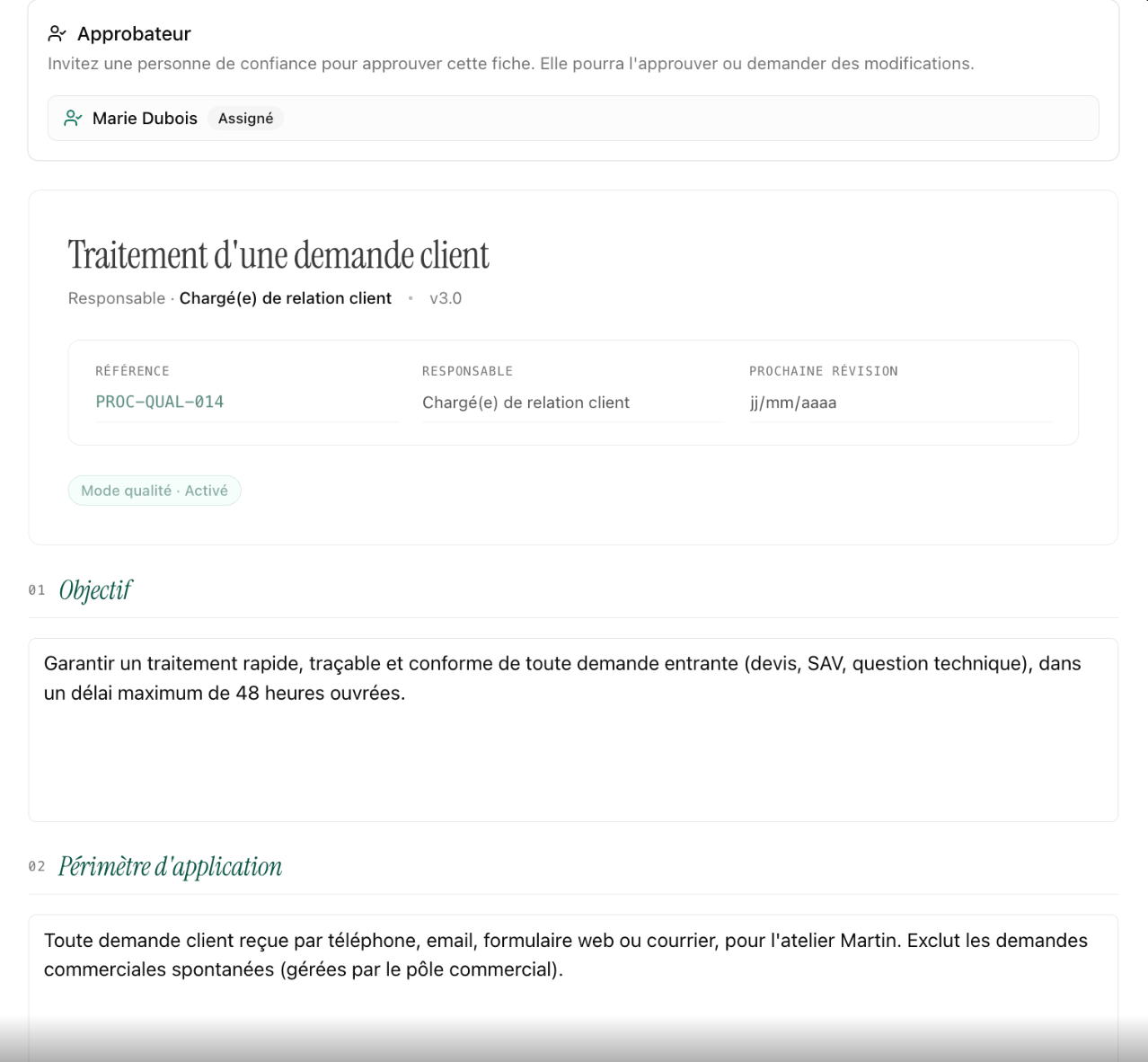The height and width of the screenshot is (1062, 1148).
Task: Click the v3.0 version label
Action: (x=446, y=298)
